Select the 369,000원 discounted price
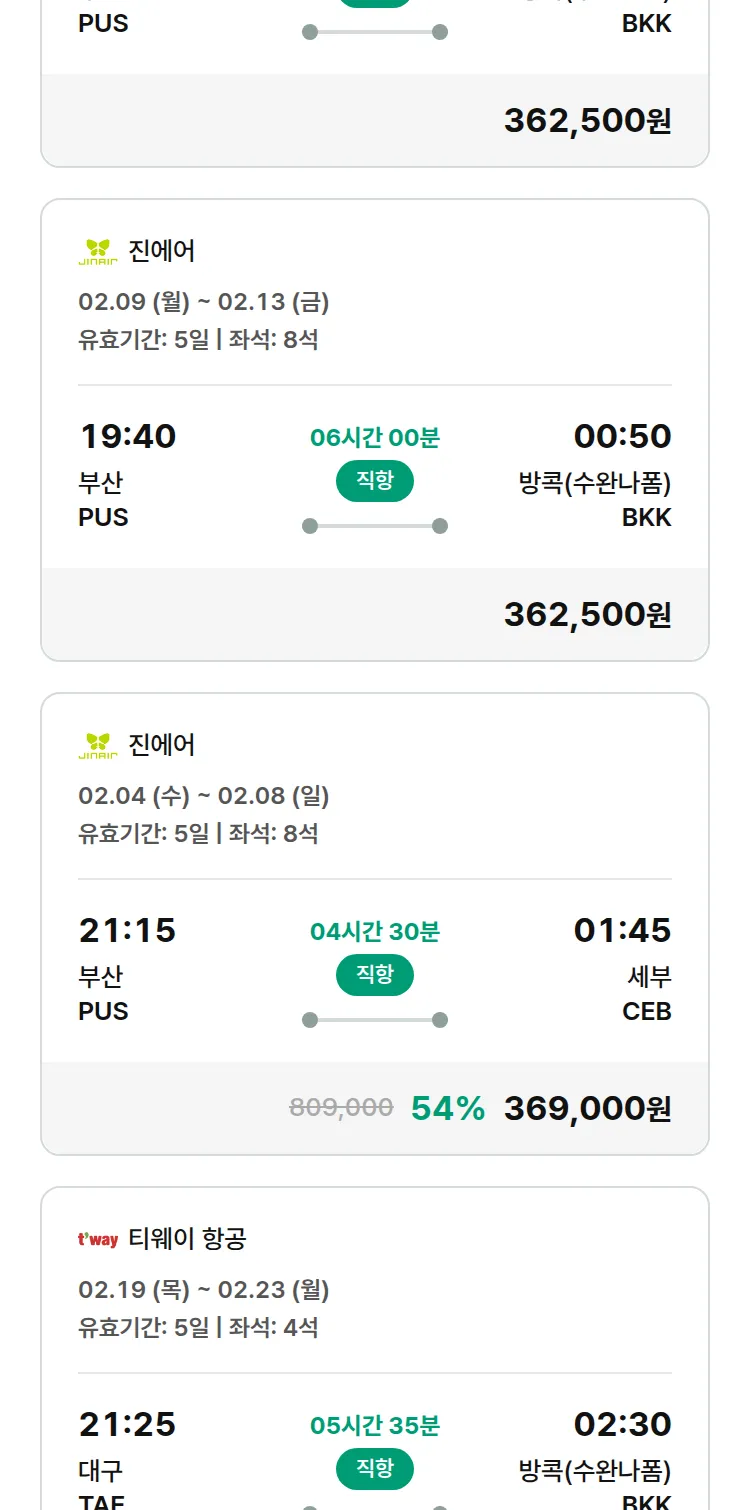Image resolution: width=750 pixels, height=1510 pixels. (x=587, y=1109)
